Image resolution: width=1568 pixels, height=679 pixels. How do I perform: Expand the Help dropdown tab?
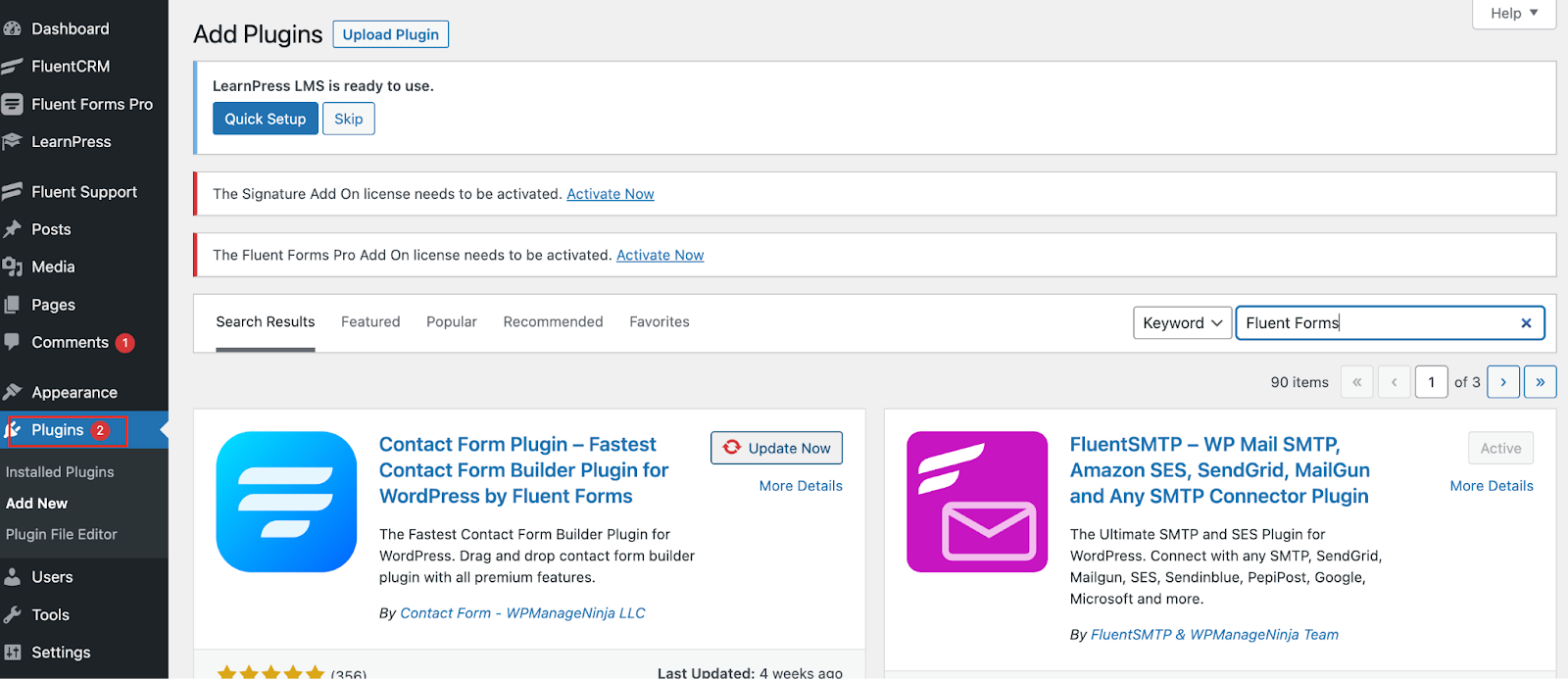[1514, 14]
